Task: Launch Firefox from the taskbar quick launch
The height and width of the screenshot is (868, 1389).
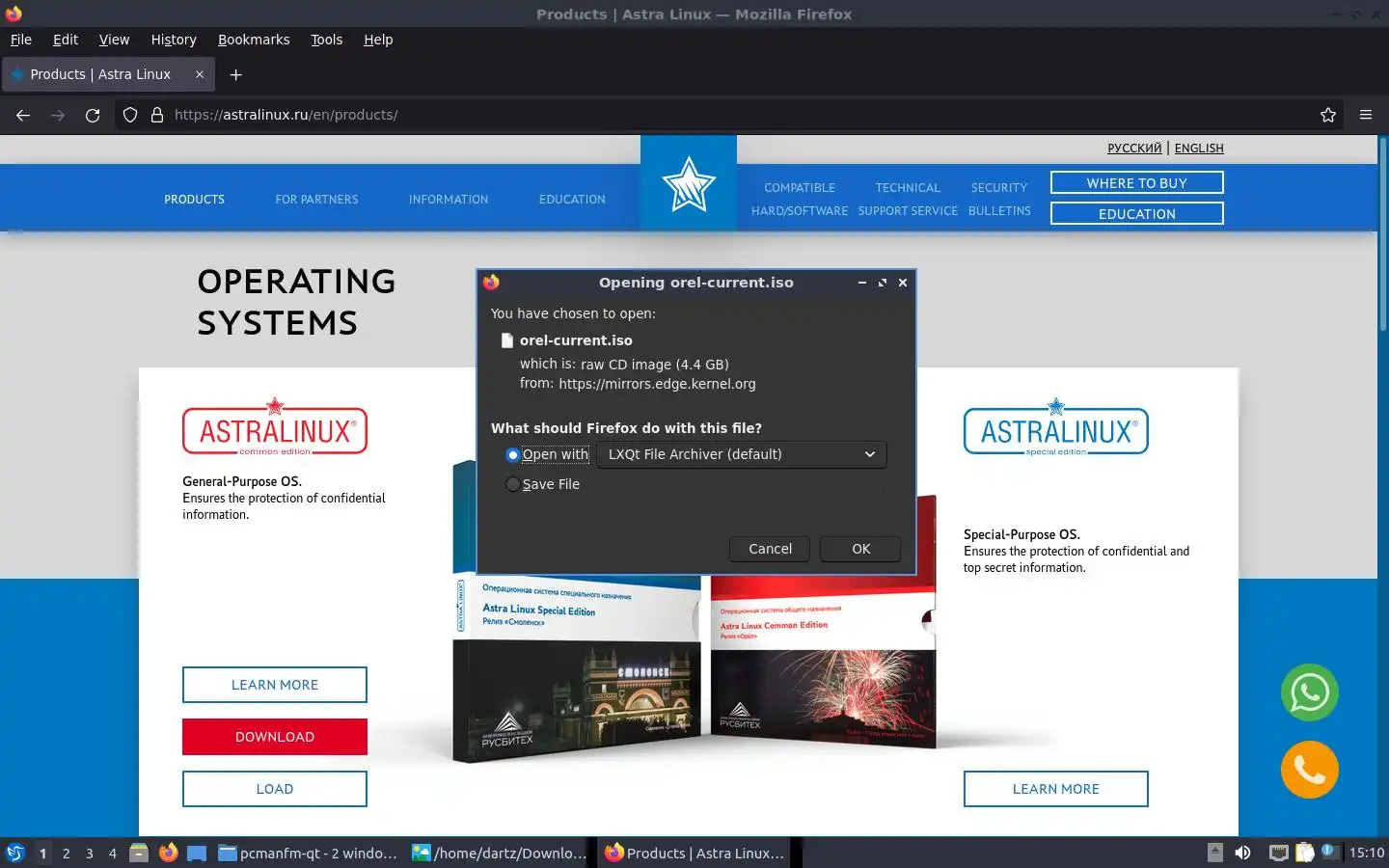Action: (x=169, y=853)
